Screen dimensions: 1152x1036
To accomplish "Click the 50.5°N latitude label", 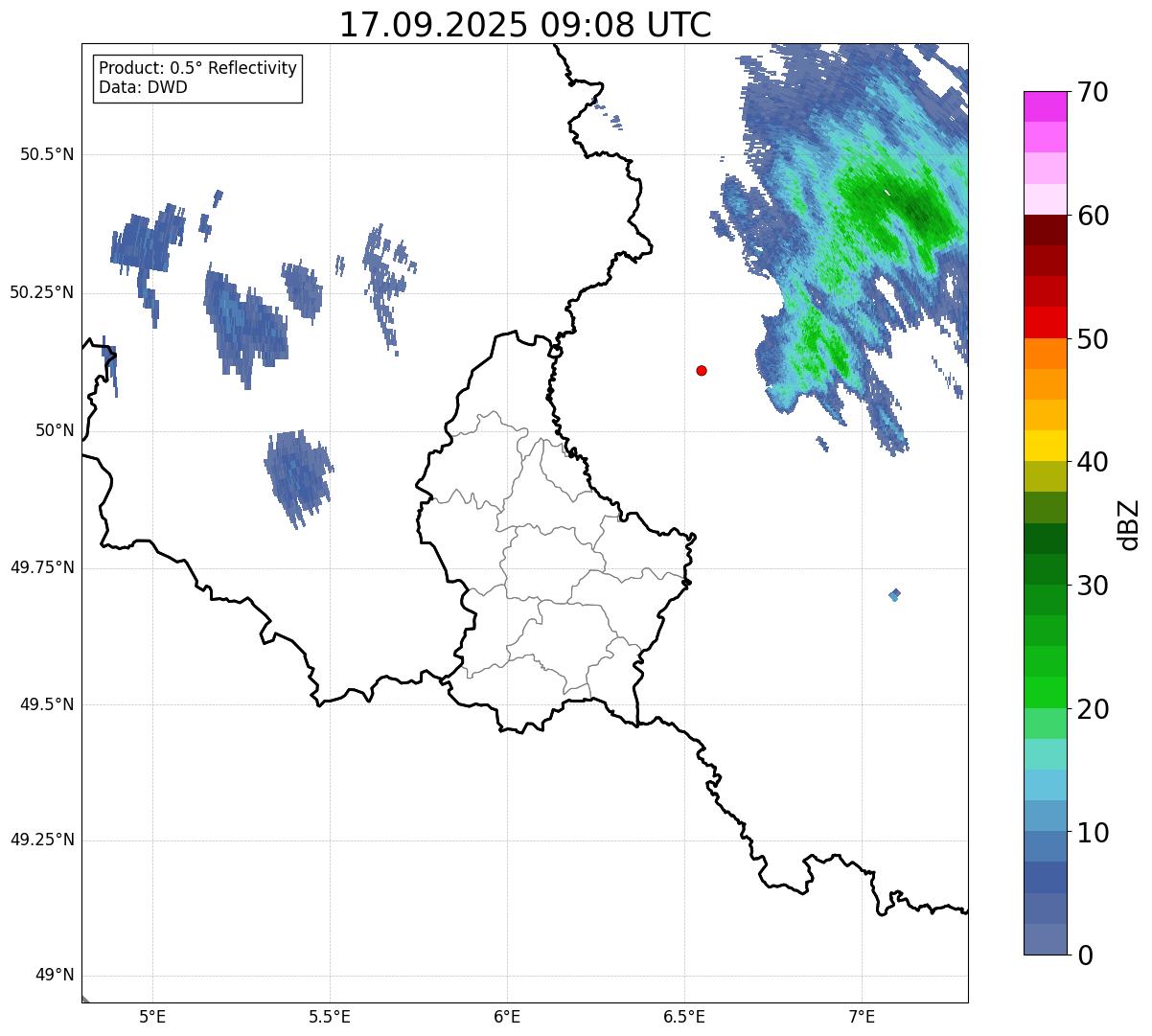I will pos(47,154).
